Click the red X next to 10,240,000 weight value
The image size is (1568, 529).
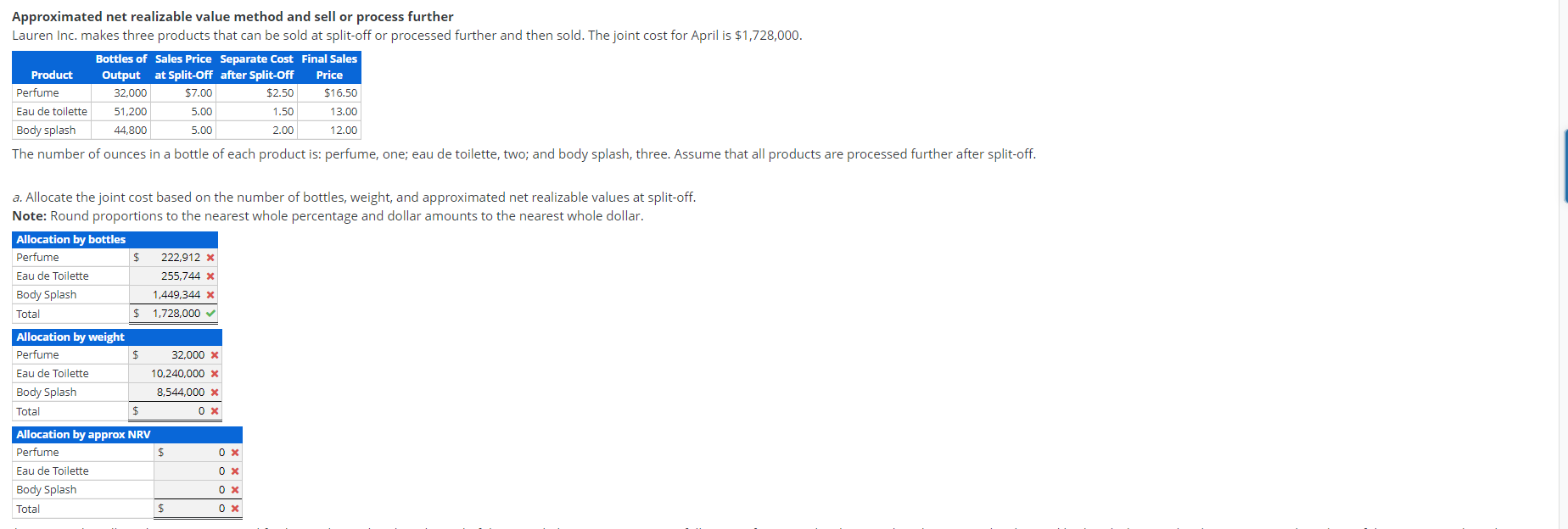[x=214, y=373]
